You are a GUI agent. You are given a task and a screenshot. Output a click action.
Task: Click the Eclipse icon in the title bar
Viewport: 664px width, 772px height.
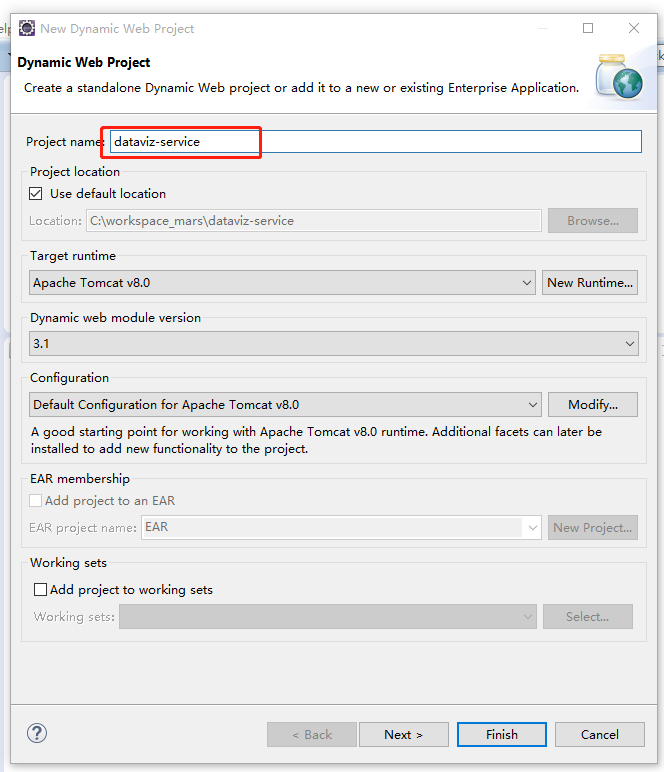coord(27,28)
